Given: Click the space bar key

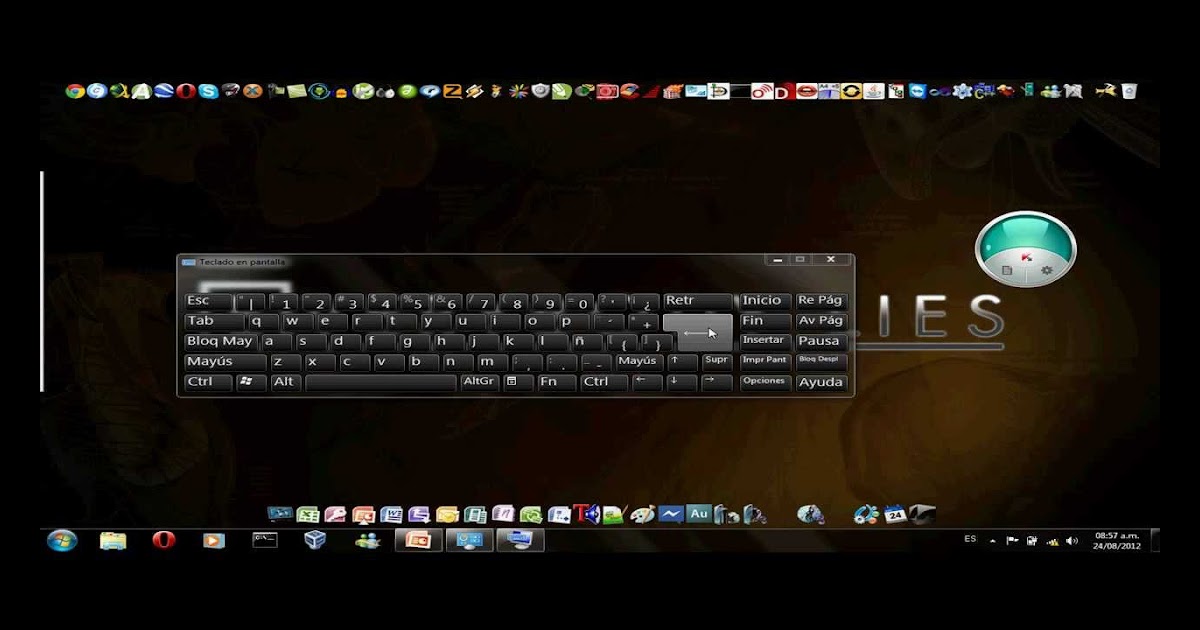Looking at the screenshot, I should [380, 382].
